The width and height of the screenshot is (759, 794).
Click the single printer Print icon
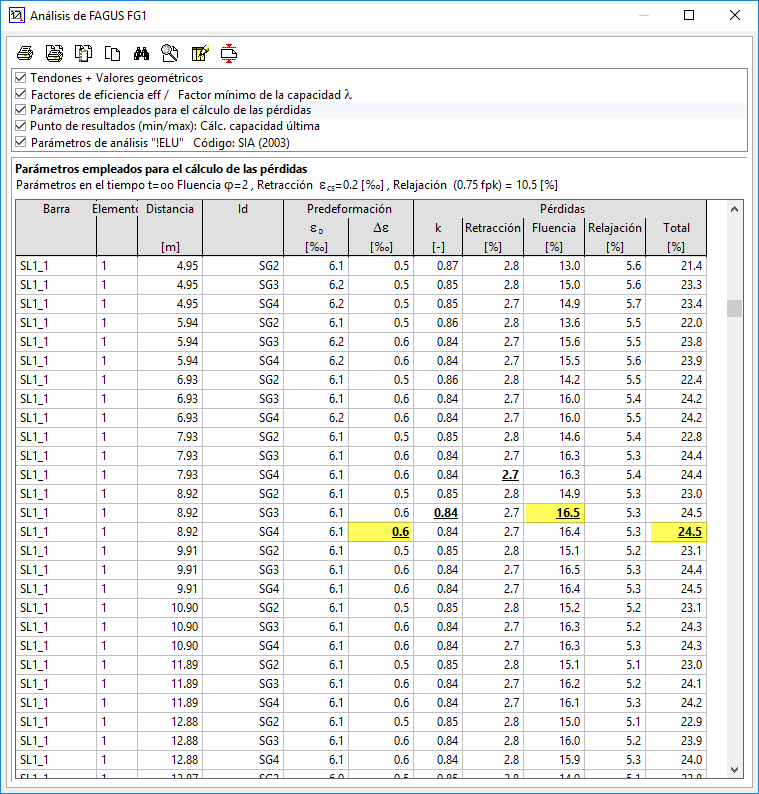(25, 53)
